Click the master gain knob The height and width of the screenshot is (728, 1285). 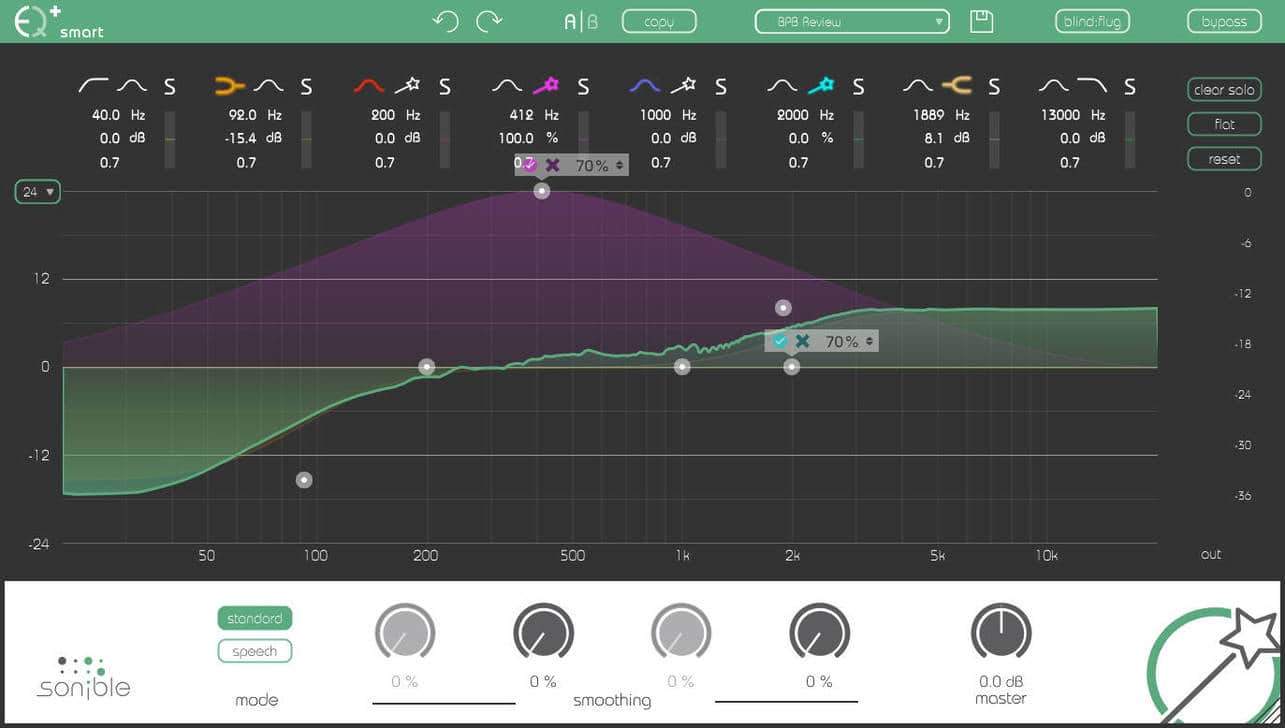(x=1000, y=632)
